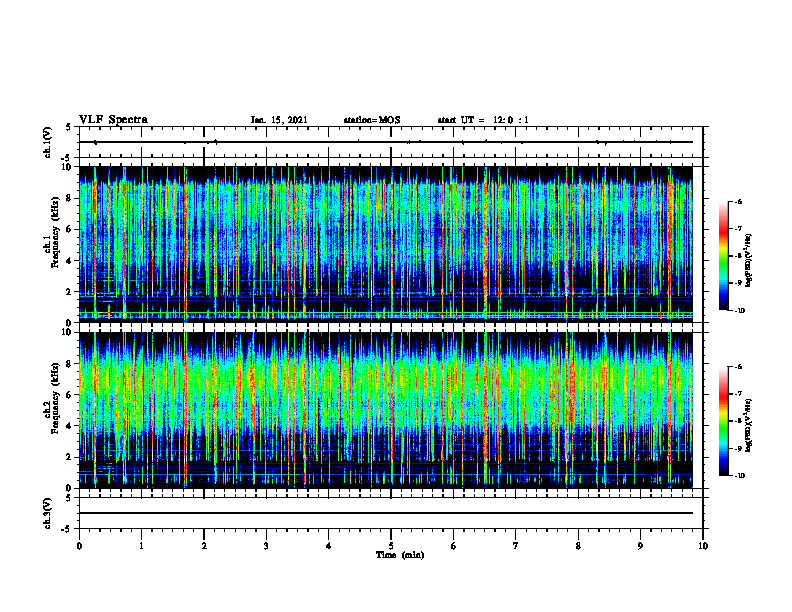Click the ch.2 color scale unit label
Screen dimensions: 792x612
point(748,426)
